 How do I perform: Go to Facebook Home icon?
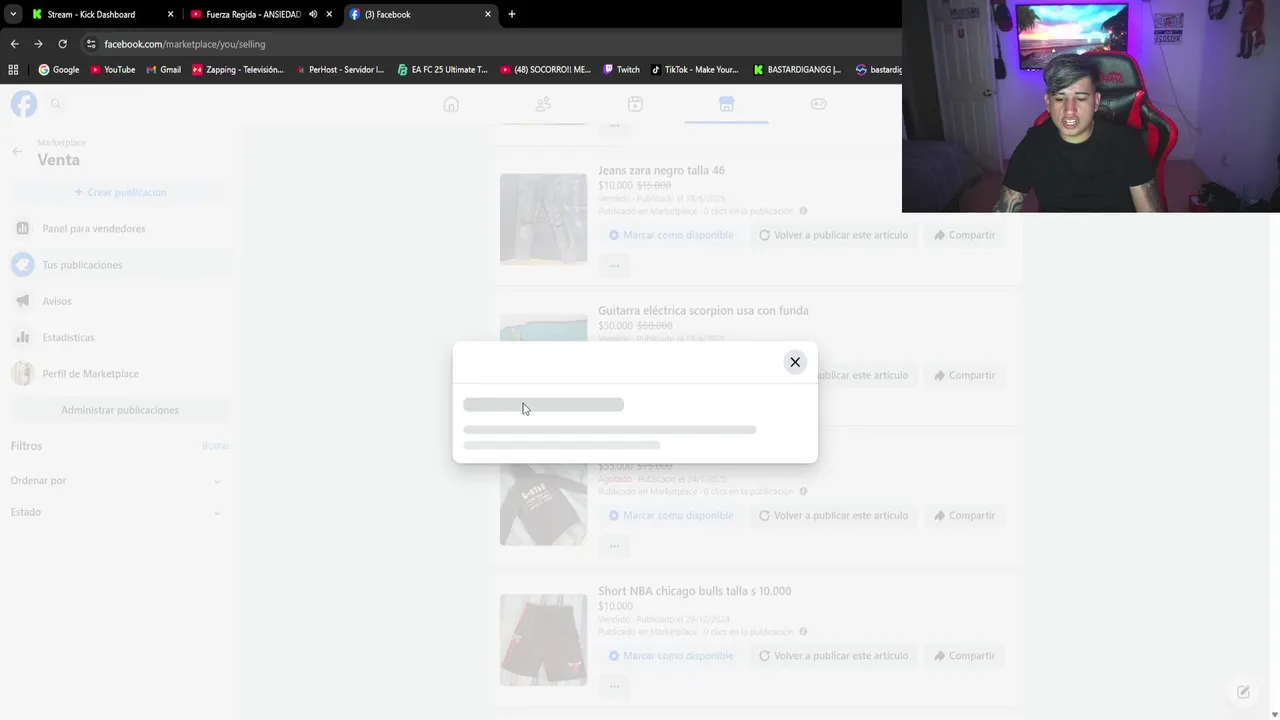point(451,104)
